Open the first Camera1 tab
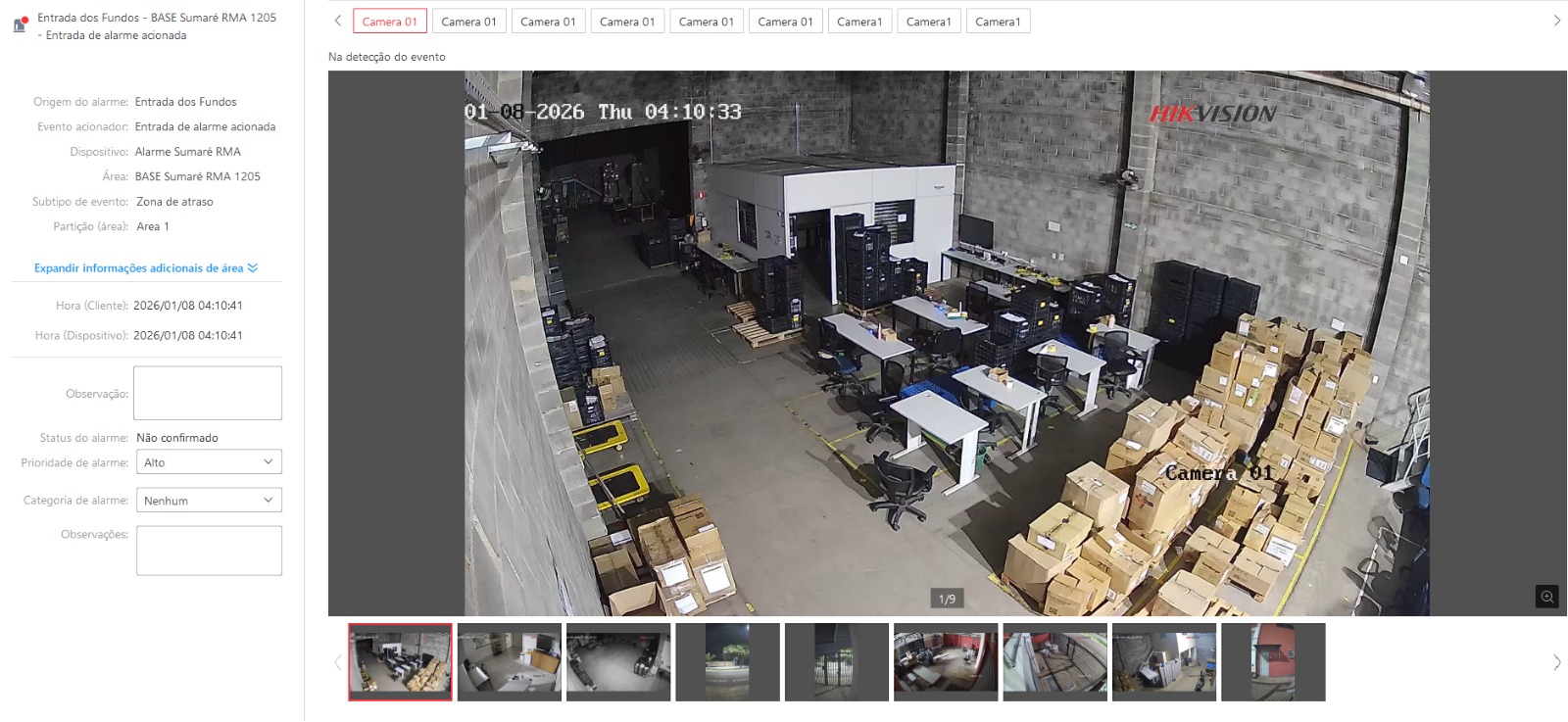 click(859, 22)
